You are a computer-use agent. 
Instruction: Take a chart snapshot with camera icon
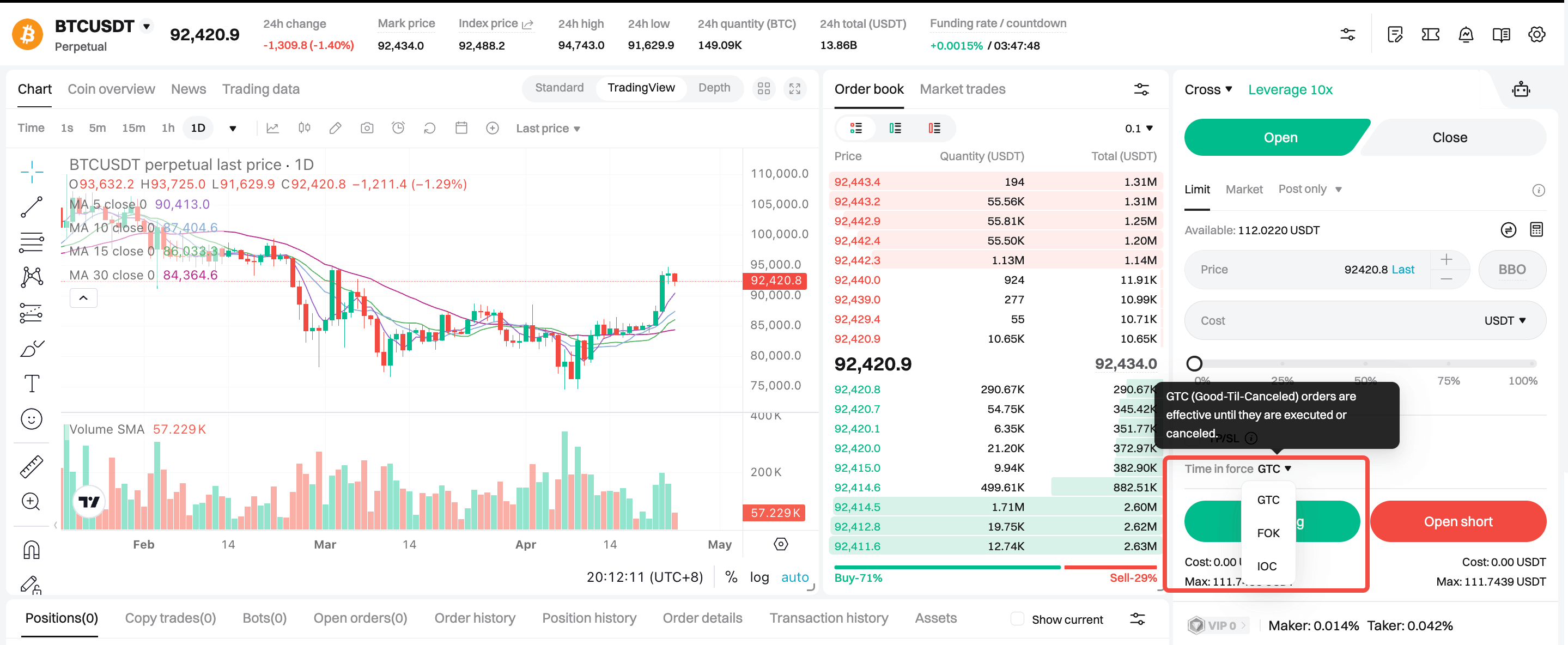pos(367,129)
